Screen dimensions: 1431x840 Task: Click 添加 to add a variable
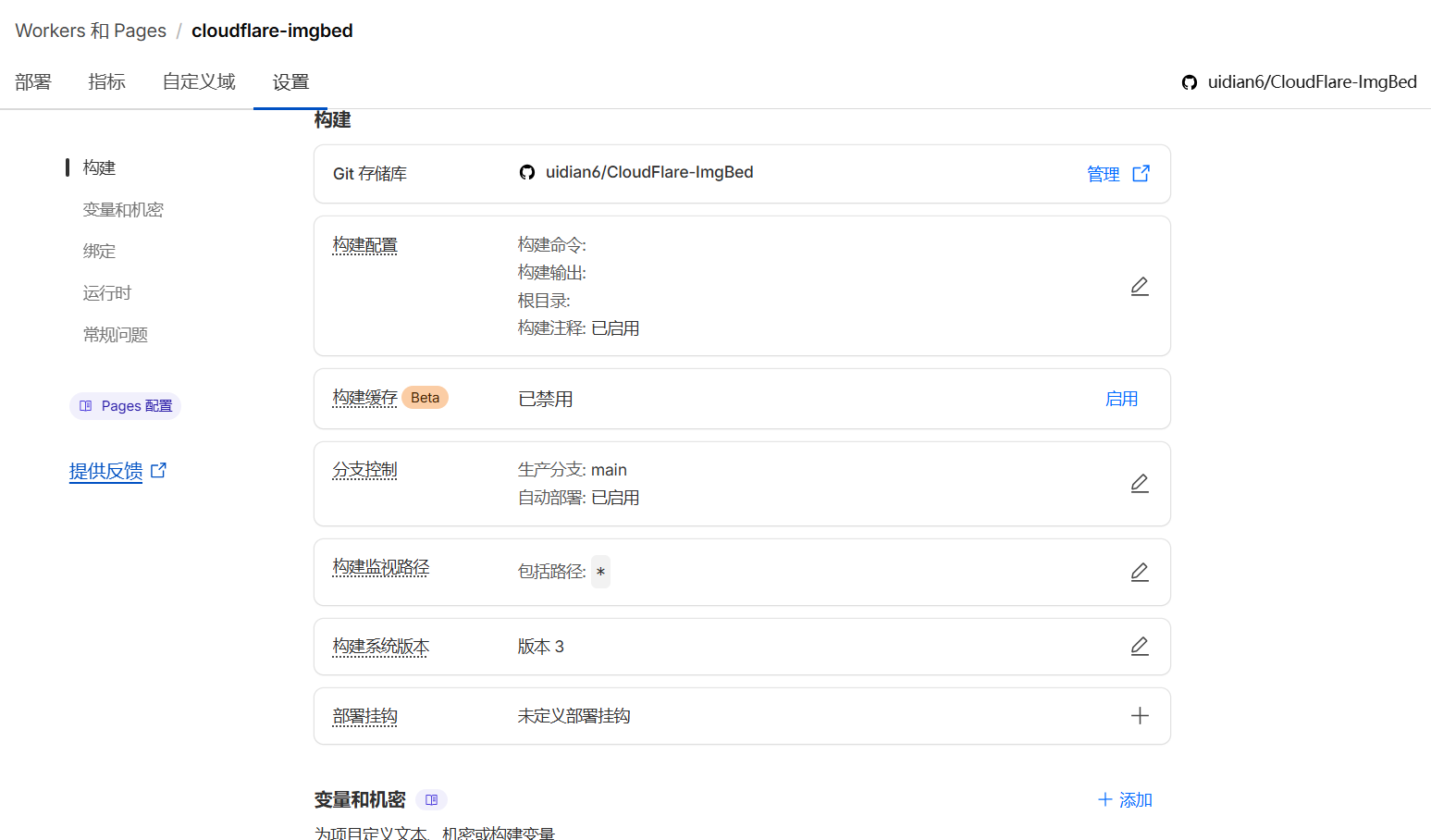tap(1125, 800)
